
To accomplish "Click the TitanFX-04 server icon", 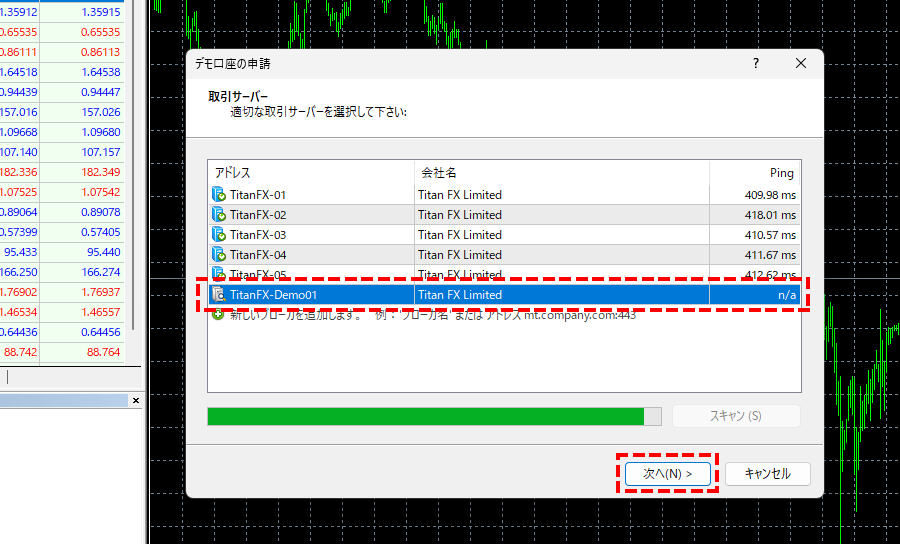I will click(x=219, y=254).
